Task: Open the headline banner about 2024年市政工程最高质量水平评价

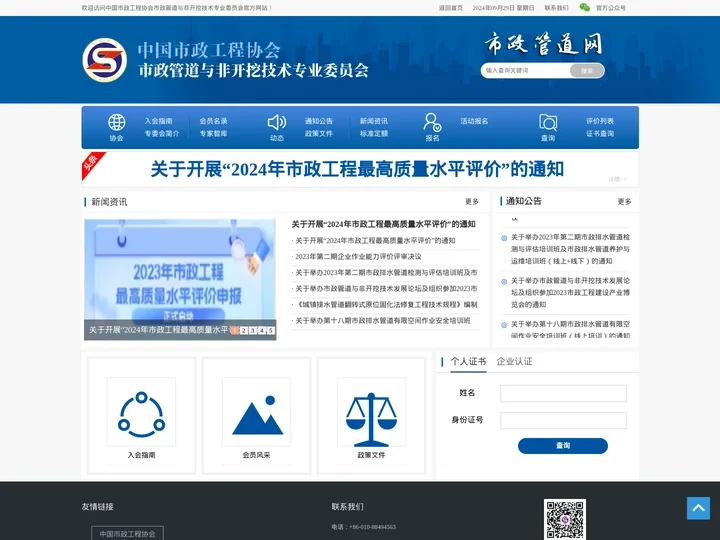Action: click(357, 169)
